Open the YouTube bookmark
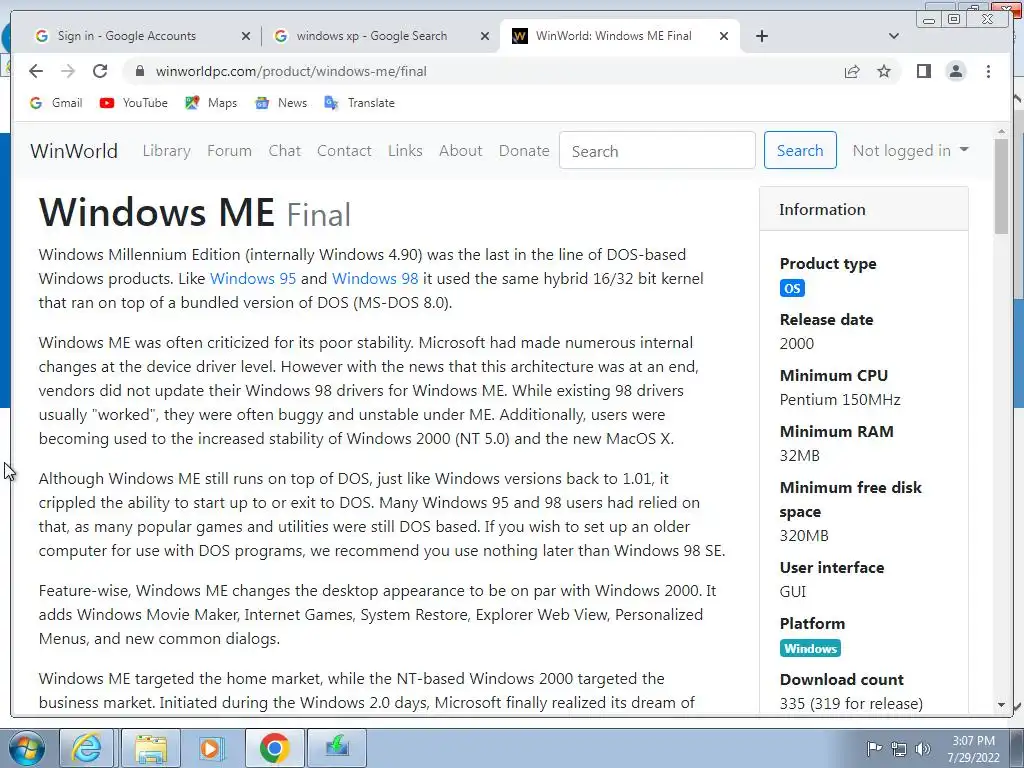The height and width of the screenshot is (768, 1024). coord(134,103)
